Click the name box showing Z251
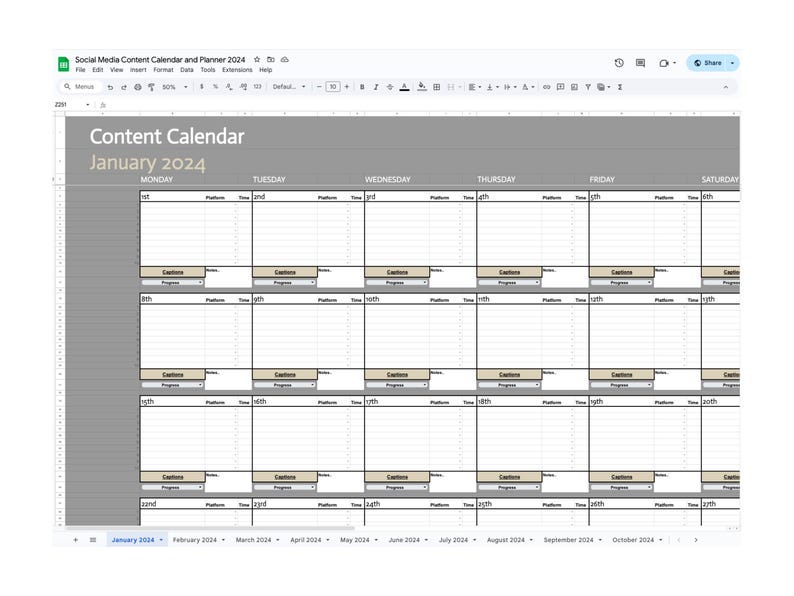794x596 pixels. tap(72, 104)
